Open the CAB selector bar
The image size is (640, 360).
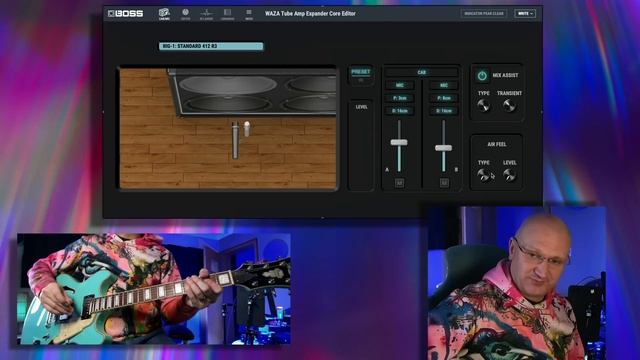[x=421, y=72]
